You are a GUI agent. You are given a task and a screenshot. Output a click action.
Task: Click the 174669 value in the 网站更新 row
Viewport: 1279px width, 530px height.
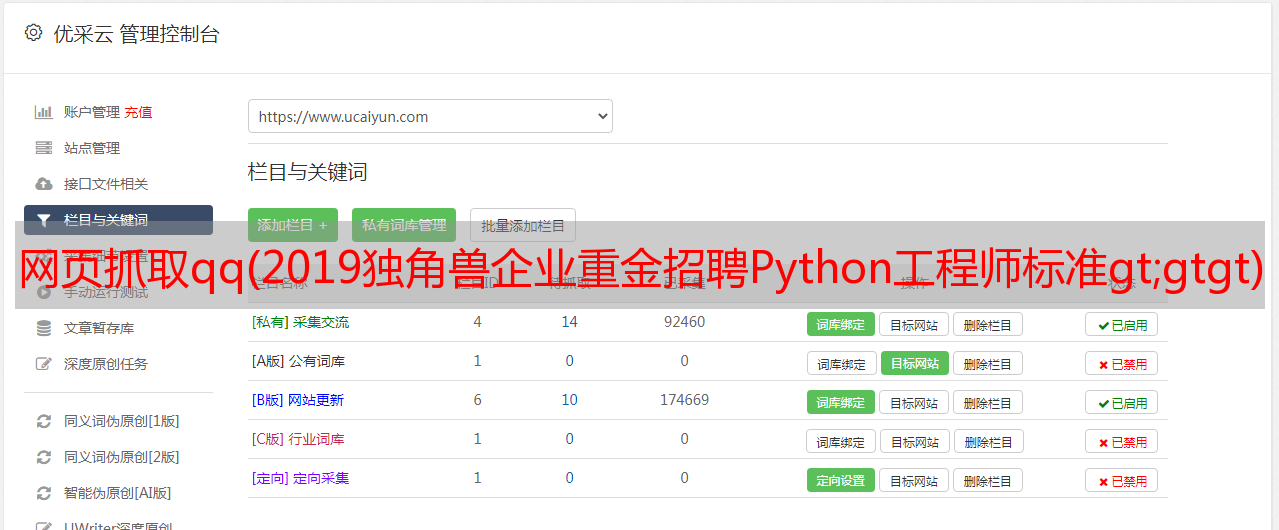(684, 400)
